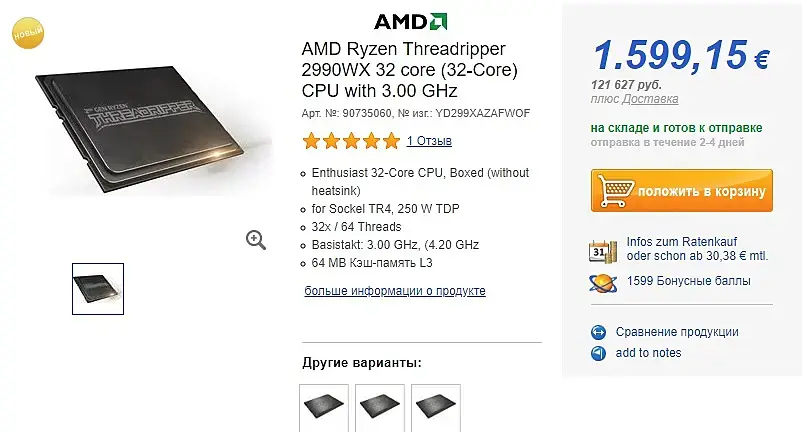This screenshot has width=802, height=432.
Task: Click the 'add to notes' link
Action: tap(648, 353)
